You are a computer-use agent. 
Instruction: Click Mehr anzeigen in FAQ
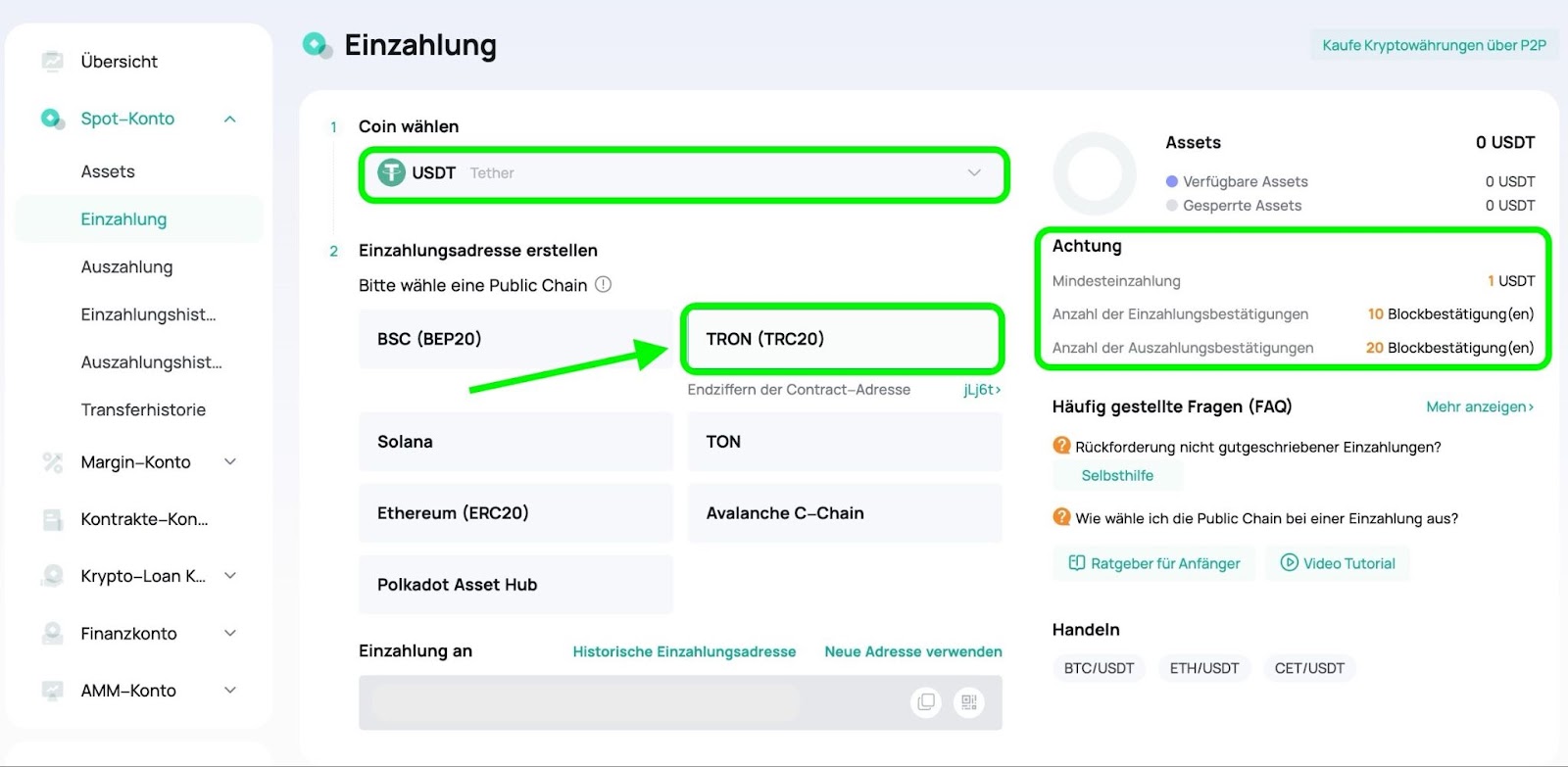1480,407
